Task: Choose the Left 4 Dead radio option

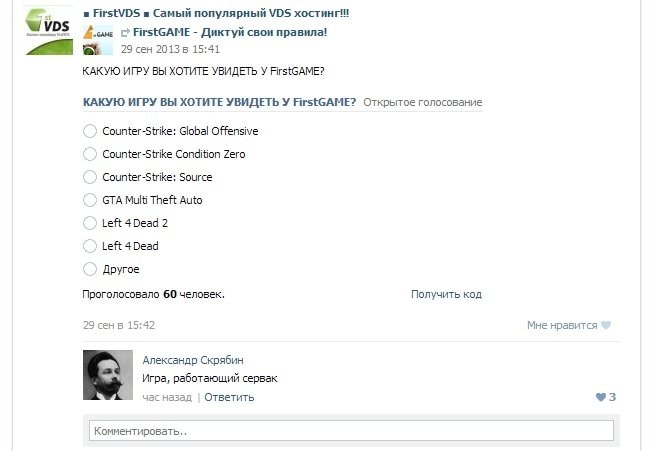Action: [90, 246]
